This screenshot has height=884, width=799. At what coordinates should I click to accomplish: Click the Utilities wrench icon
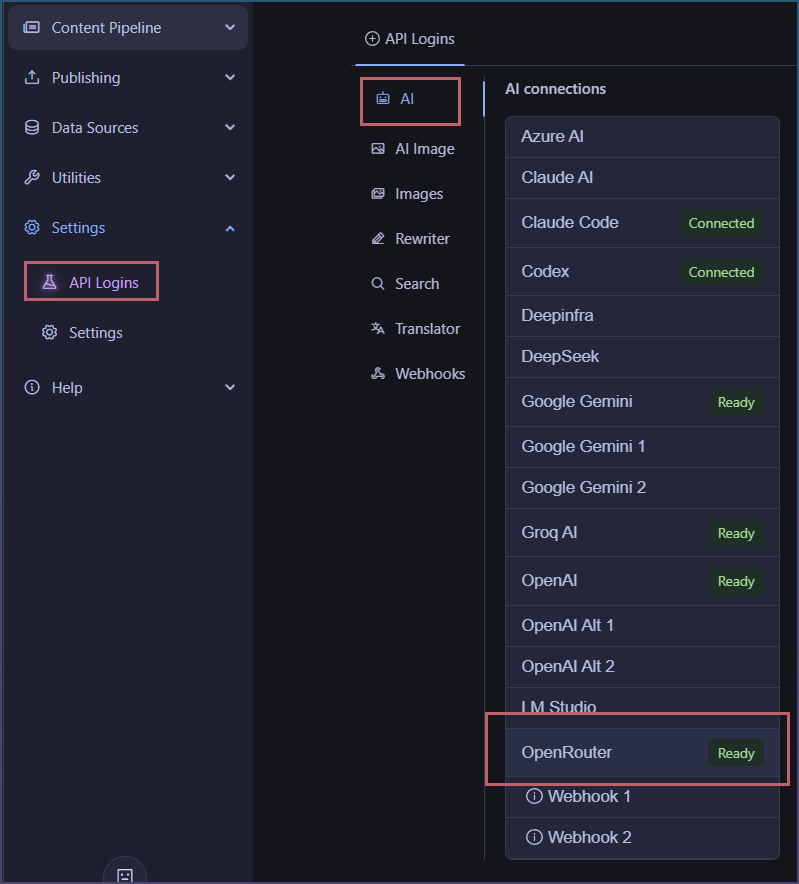coord(32,178)
